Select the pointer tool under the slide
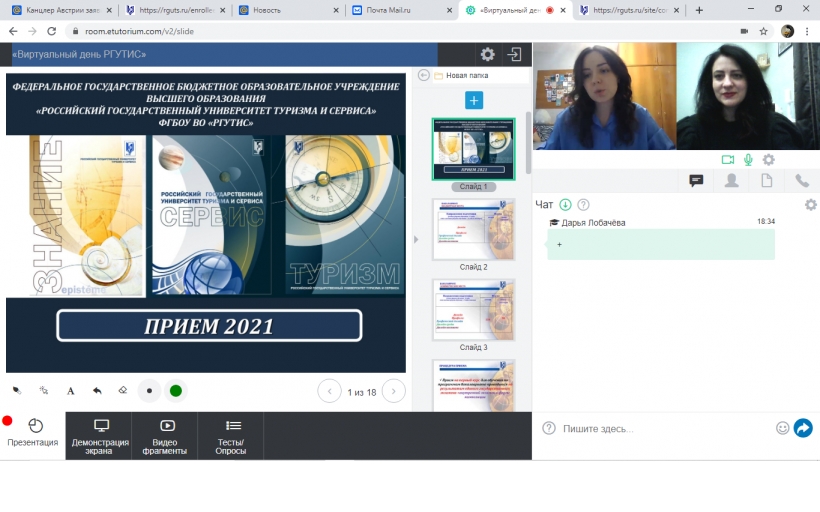 [17, 391]
